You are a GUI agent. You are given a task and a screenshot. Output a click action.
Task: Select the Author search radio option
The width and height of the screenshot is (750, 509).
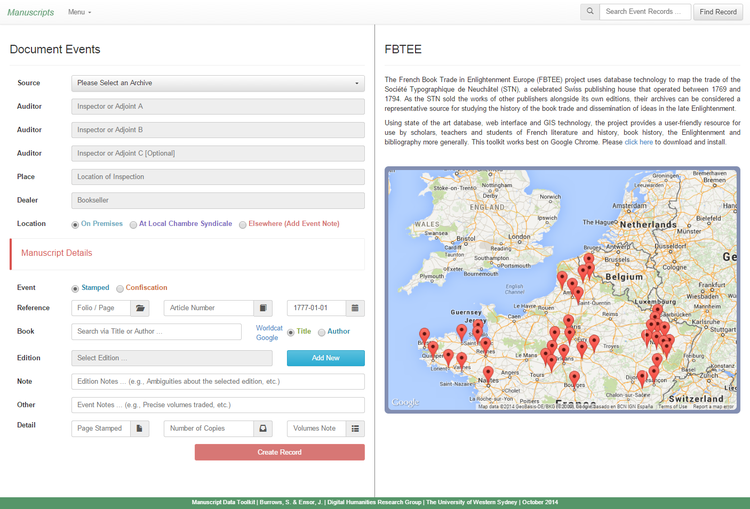pos(322,332)
